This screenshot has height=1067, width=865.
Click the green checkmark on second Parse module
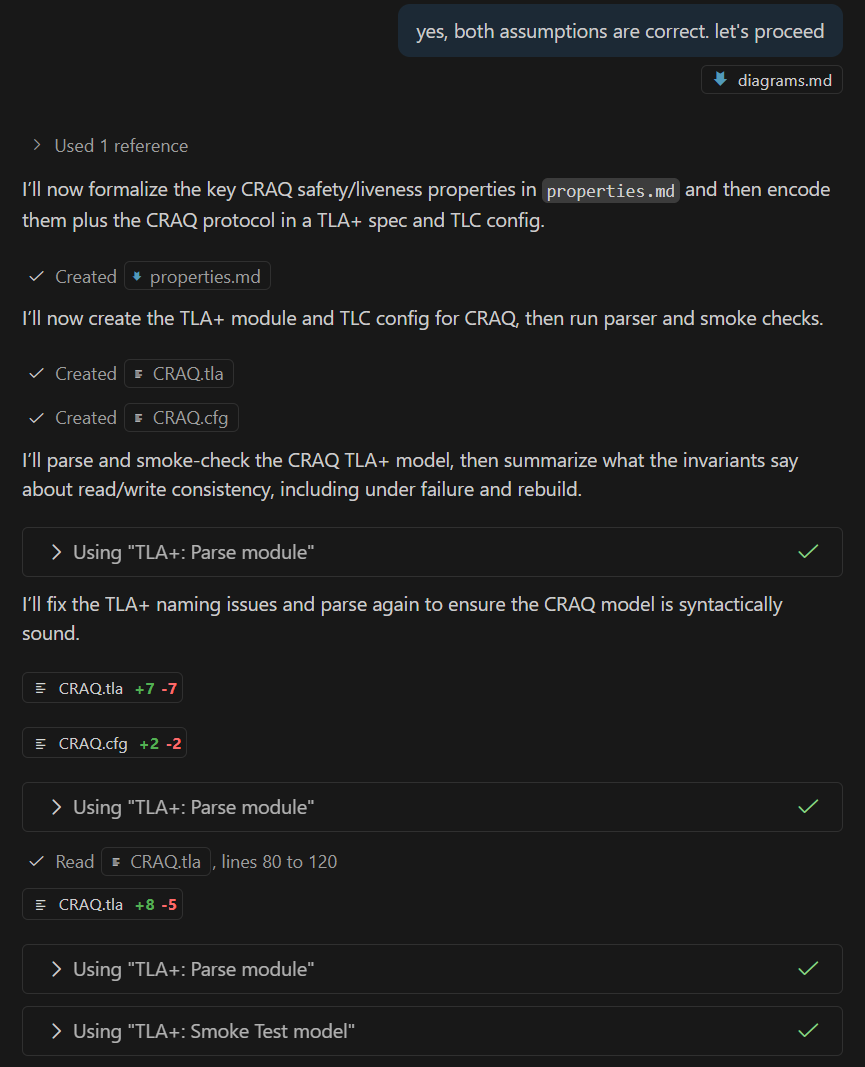point(808,807)
